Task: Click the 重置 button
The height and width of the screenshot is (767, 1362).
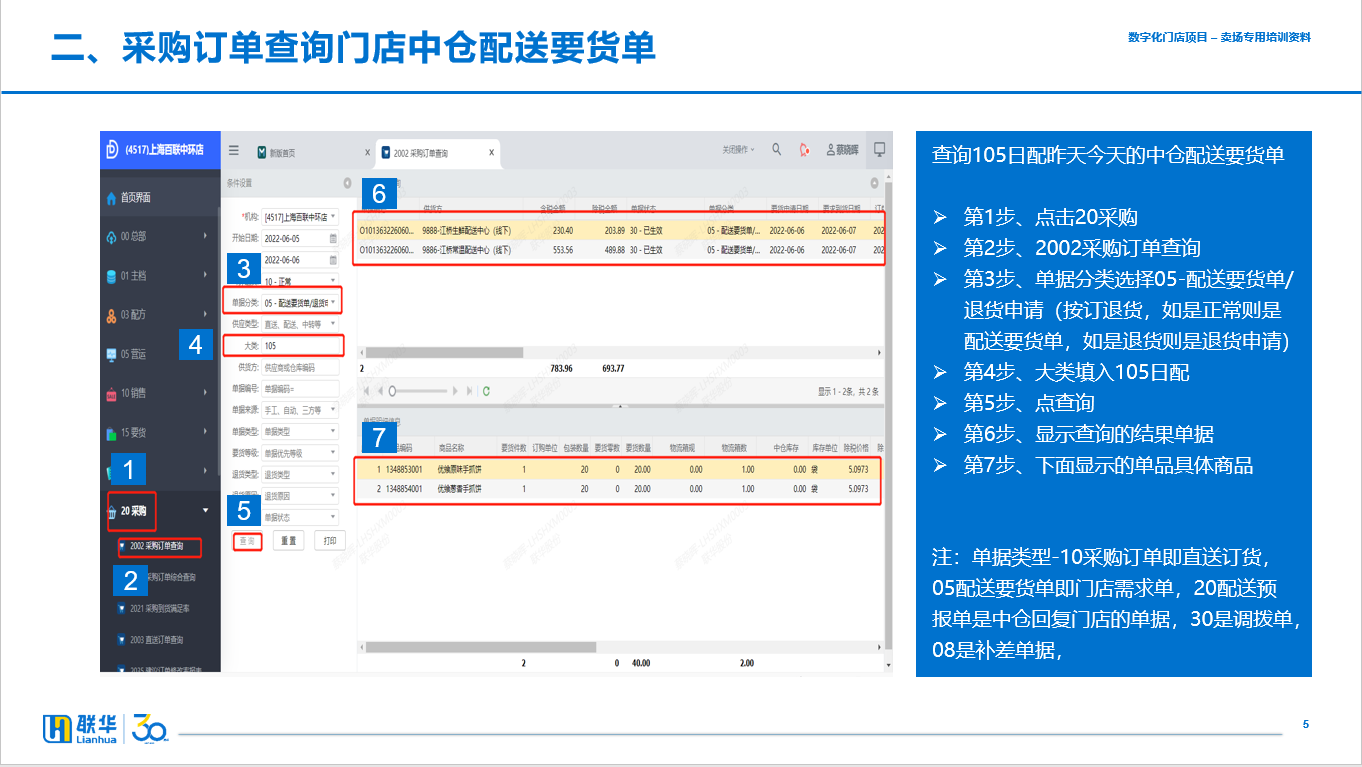Action: pyautogui.click(x=288, y=541)
